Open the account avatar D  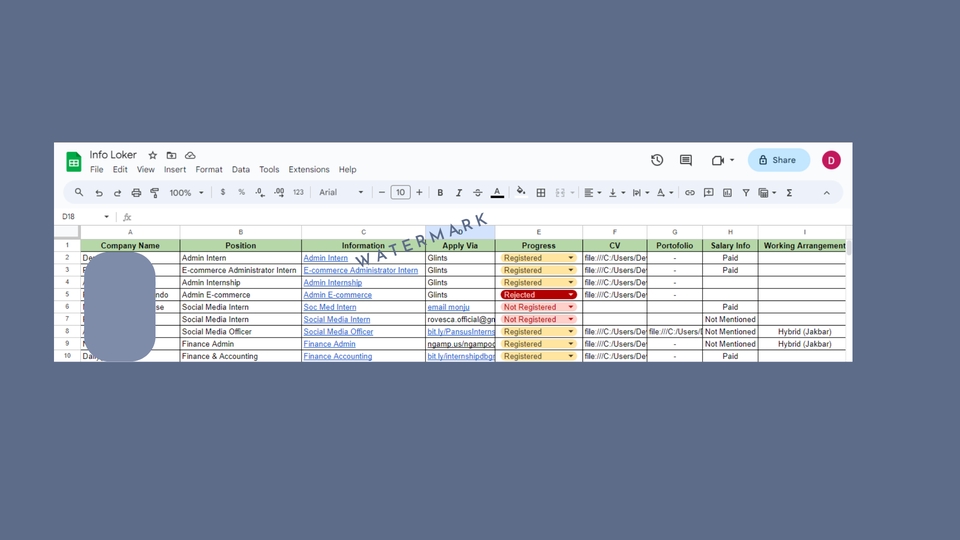[831, 160]
